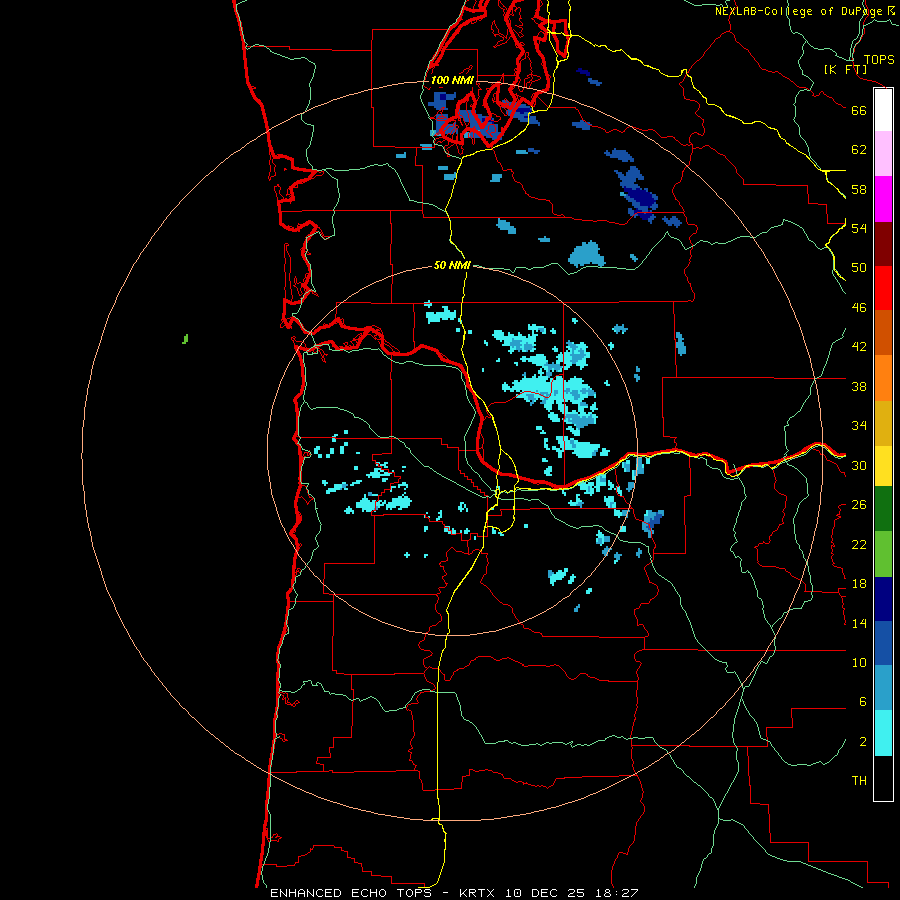Select the "30" legend value

coord(859,465)
